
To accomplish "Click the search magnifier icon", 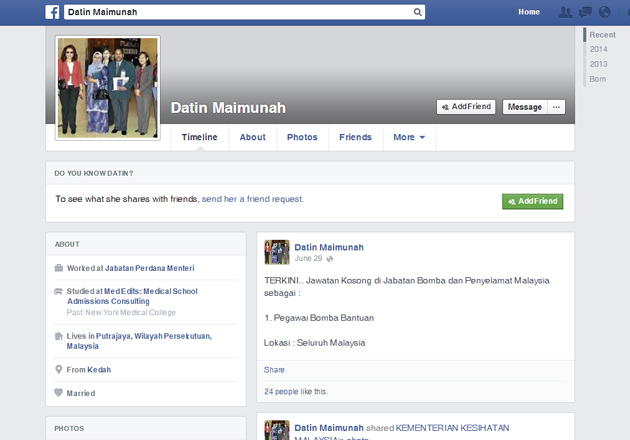I will [417, 12].
